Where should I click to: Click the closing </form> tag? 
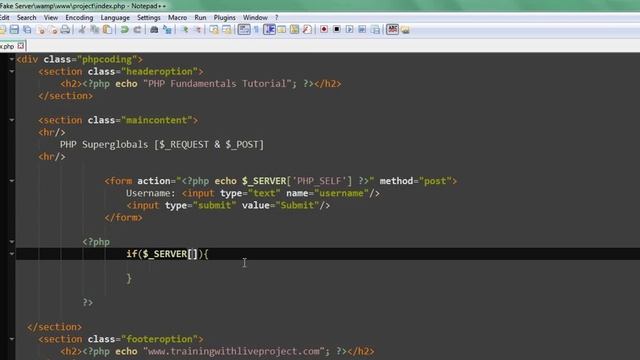123,218
